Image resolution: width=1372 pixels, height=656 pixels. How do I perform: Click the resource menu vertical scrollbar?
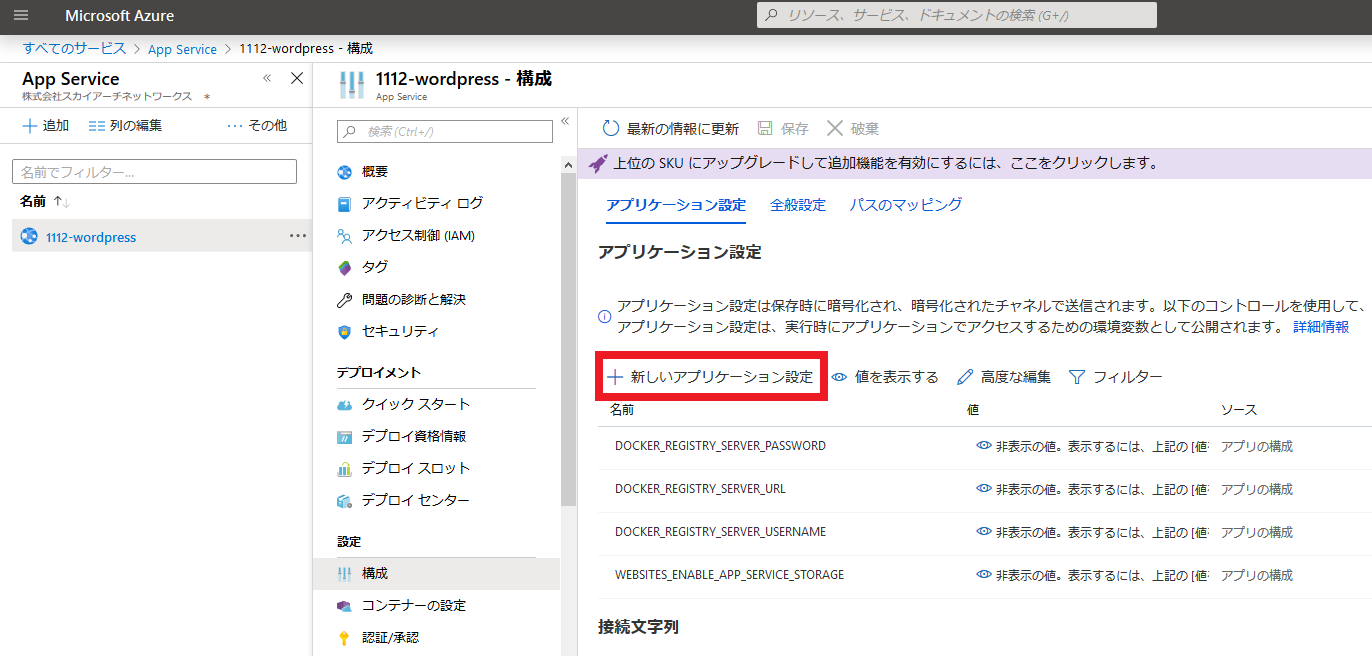(x=569, y=340)
